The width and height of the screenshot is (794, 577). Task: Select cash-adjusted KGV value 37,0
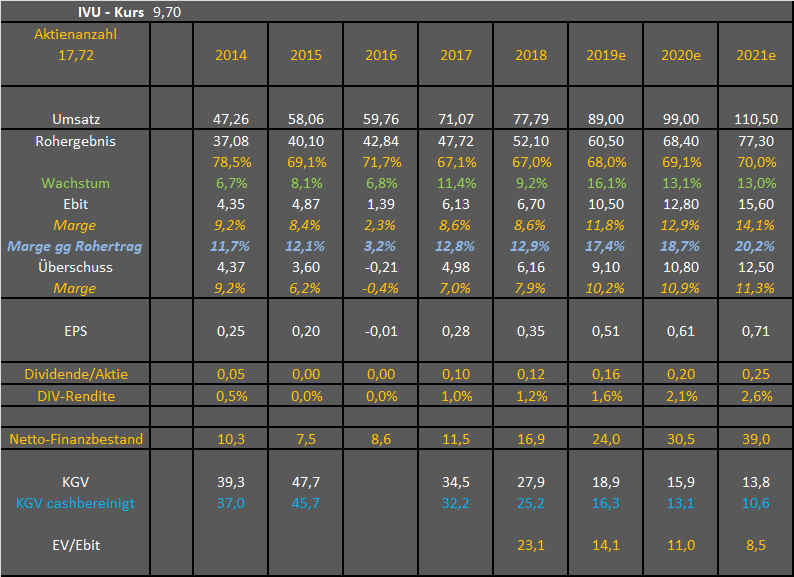click(231, 503)
